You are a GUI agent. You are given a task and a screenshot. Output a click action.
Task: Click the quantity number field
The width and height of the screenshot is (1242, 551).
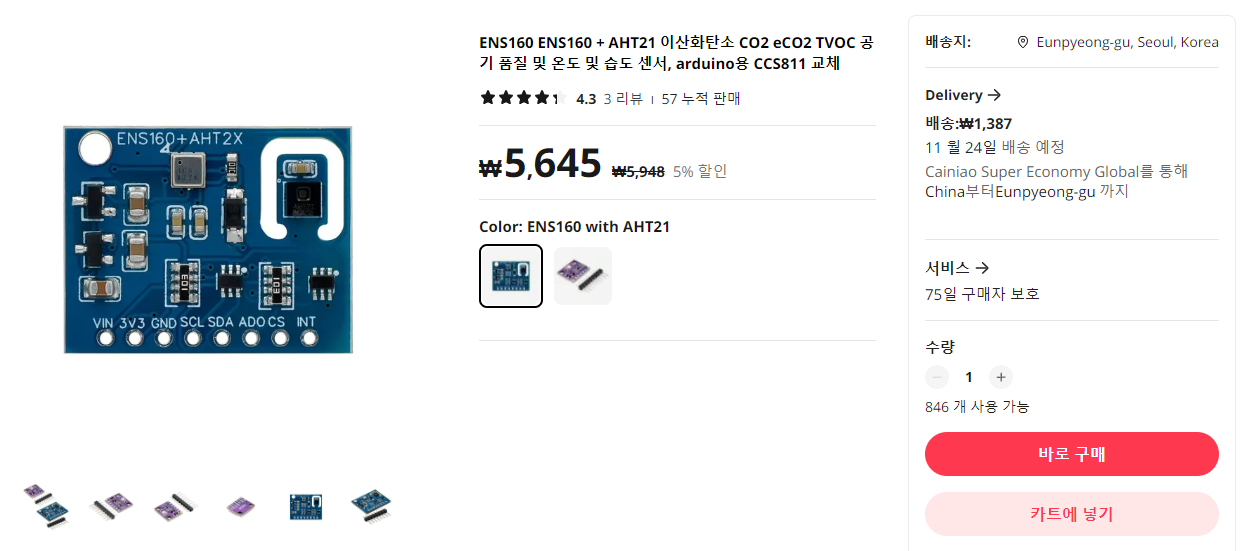click(x=969, y=377)
